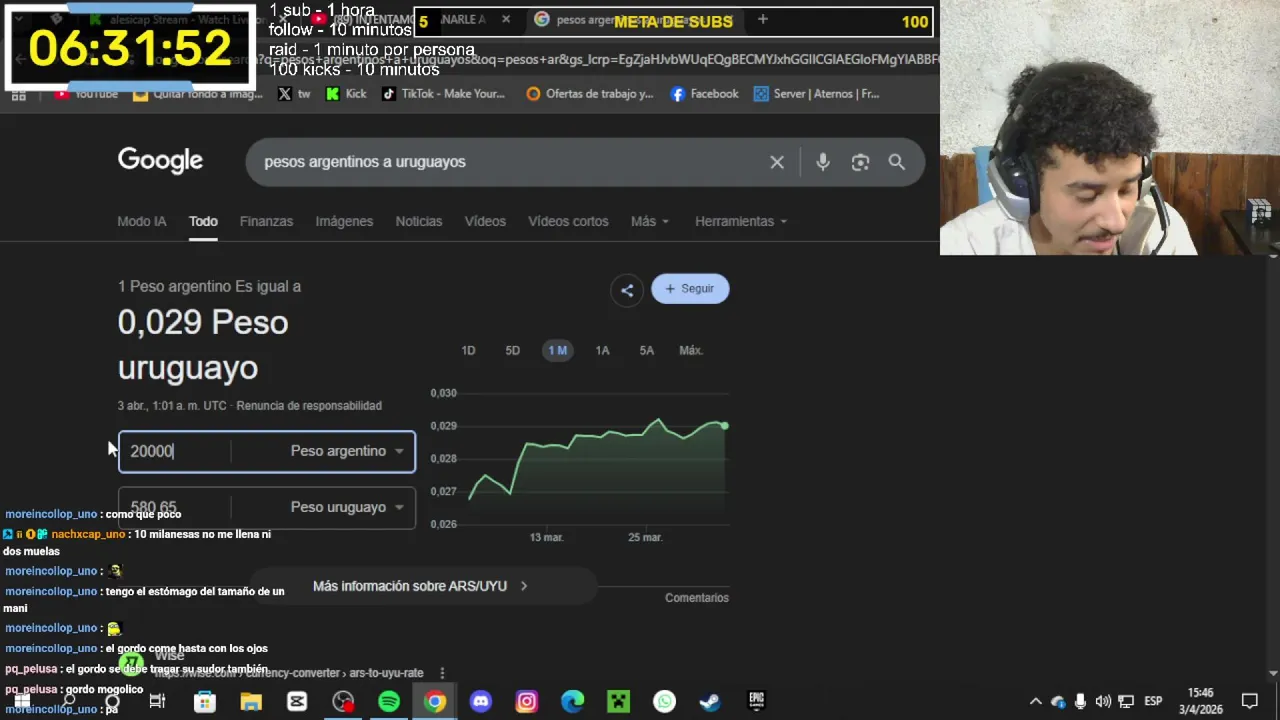Open the Wise result options menu
Screen dimensions: 1280x720
[x=442, y=673]
